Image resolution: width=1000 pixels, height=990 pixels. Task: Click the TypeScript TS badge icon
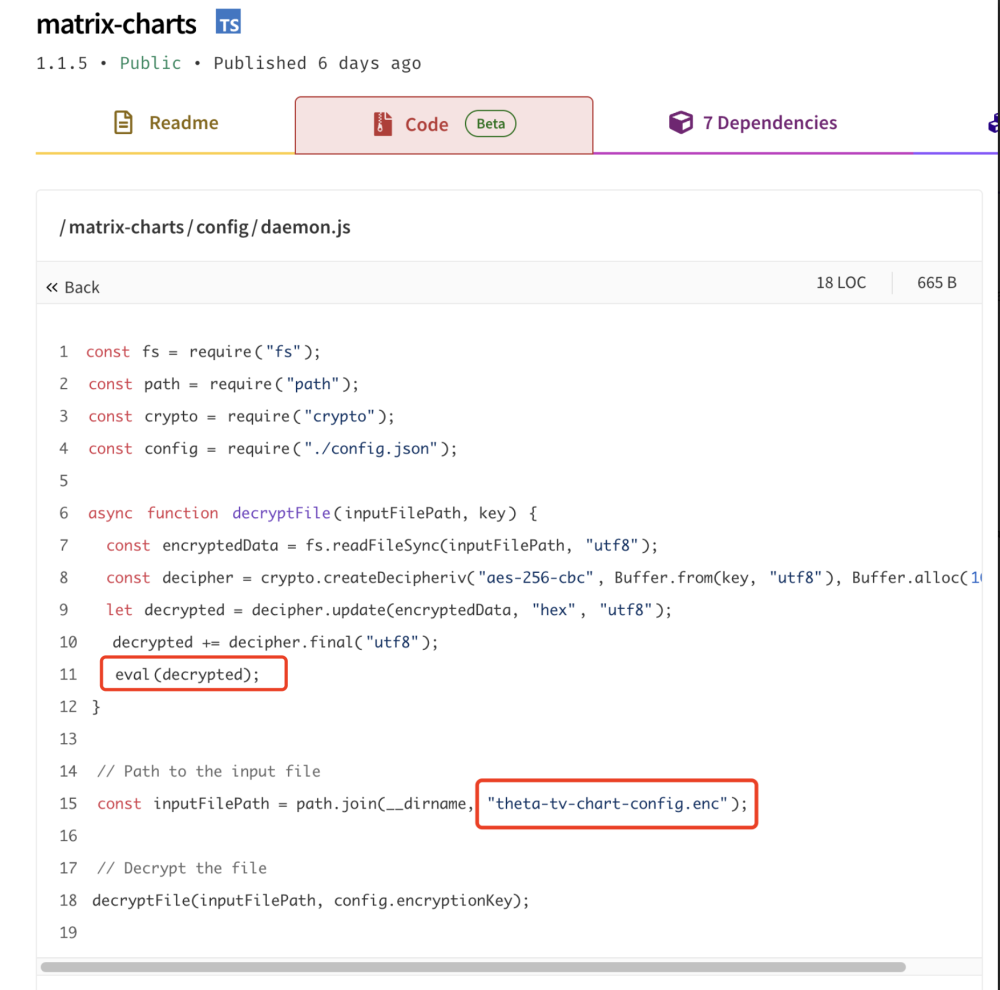tap(228, 24)
